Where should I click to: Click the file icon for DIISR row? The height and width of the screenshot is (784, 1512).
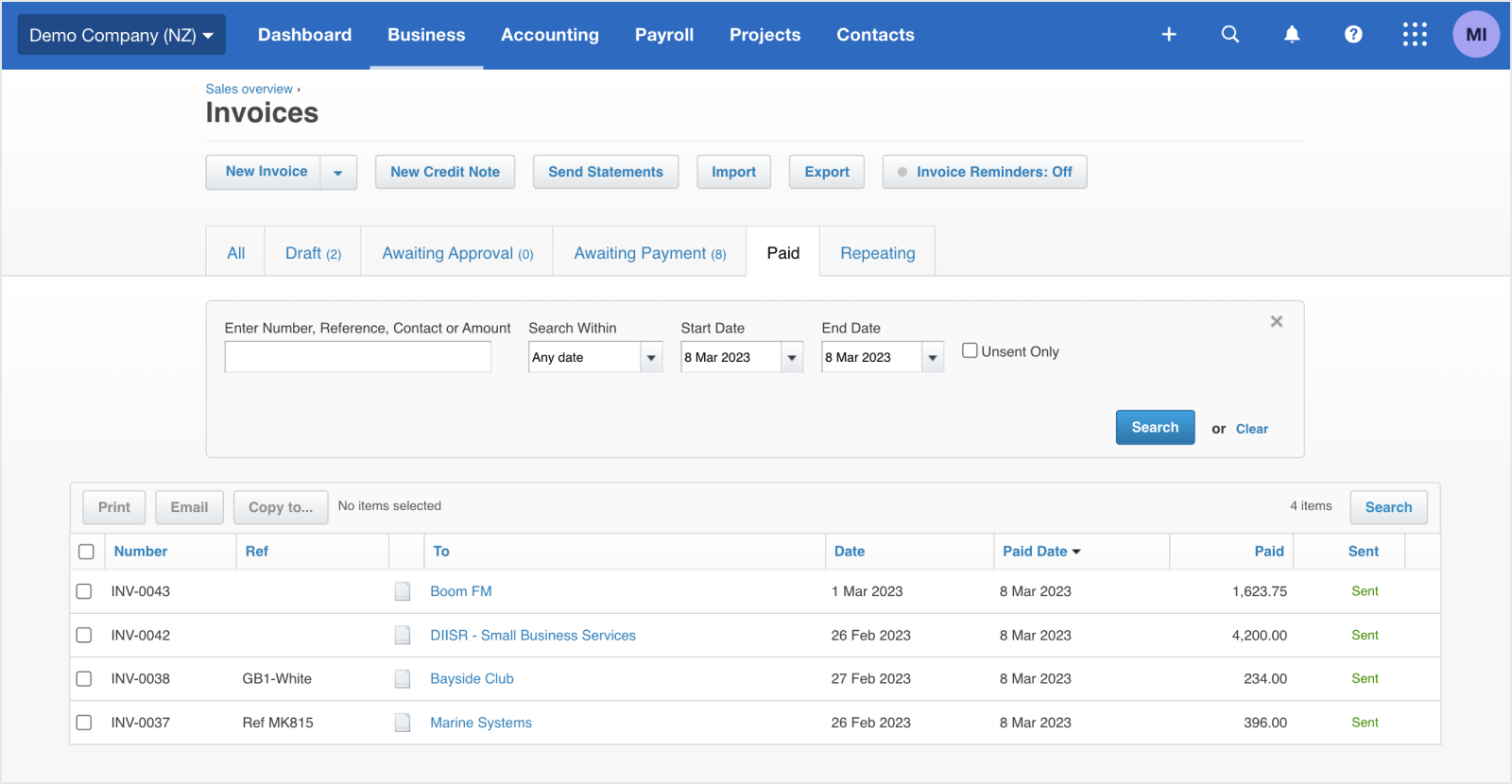pyautogui.click(x=403, y=635)
